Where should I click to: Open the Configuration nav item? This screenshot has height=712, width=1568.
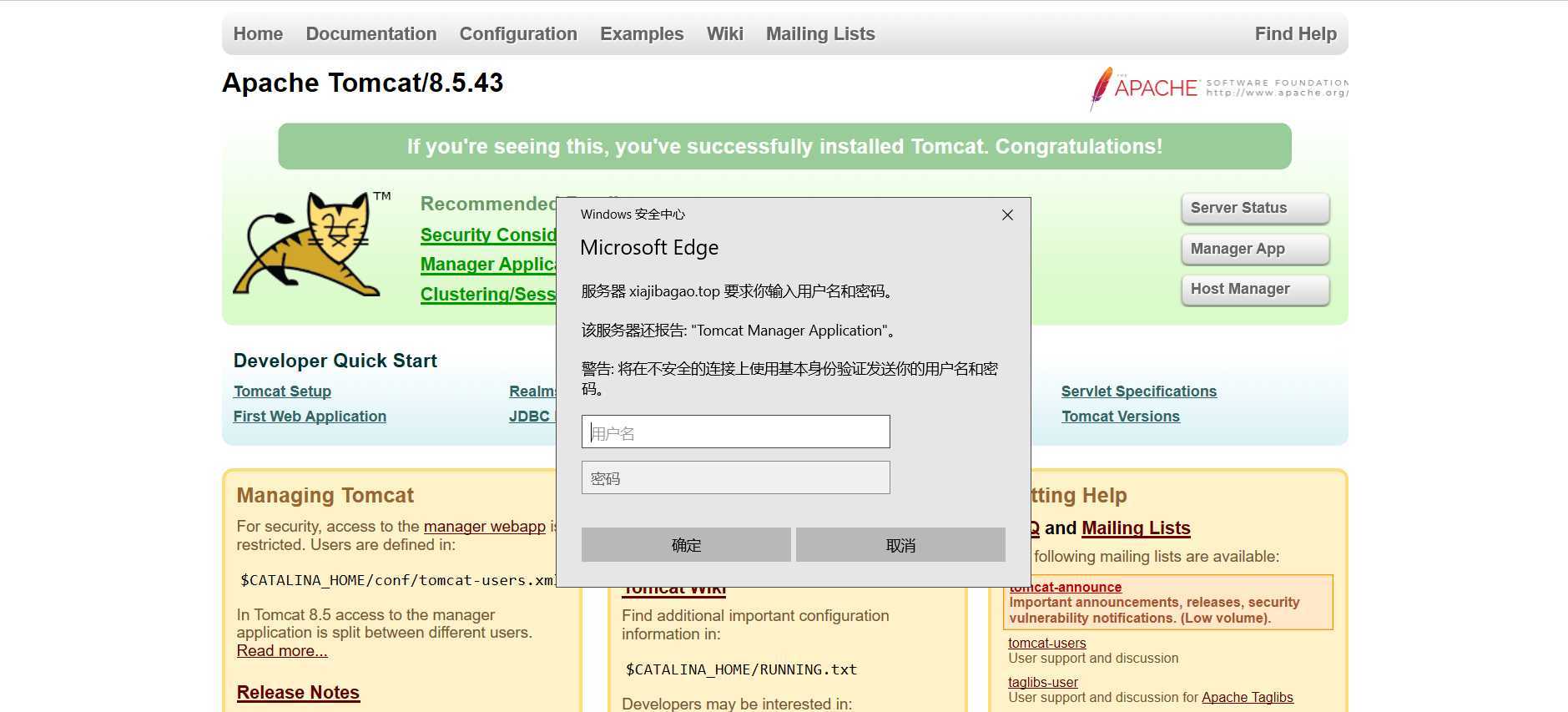[518, 34]
